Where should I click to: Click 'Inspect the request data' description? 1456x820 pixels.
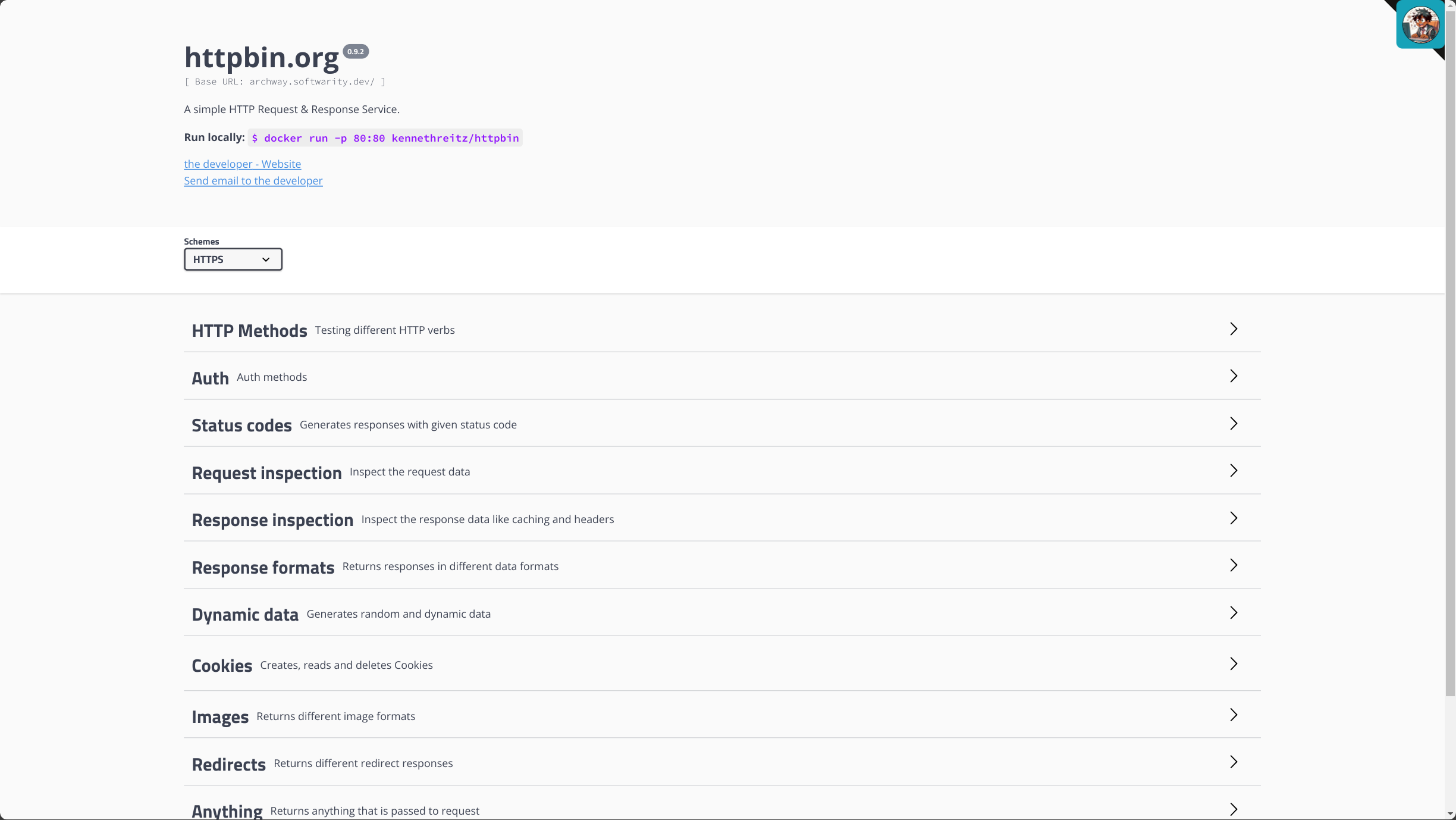pyautogui.click(x=410, y=472)
